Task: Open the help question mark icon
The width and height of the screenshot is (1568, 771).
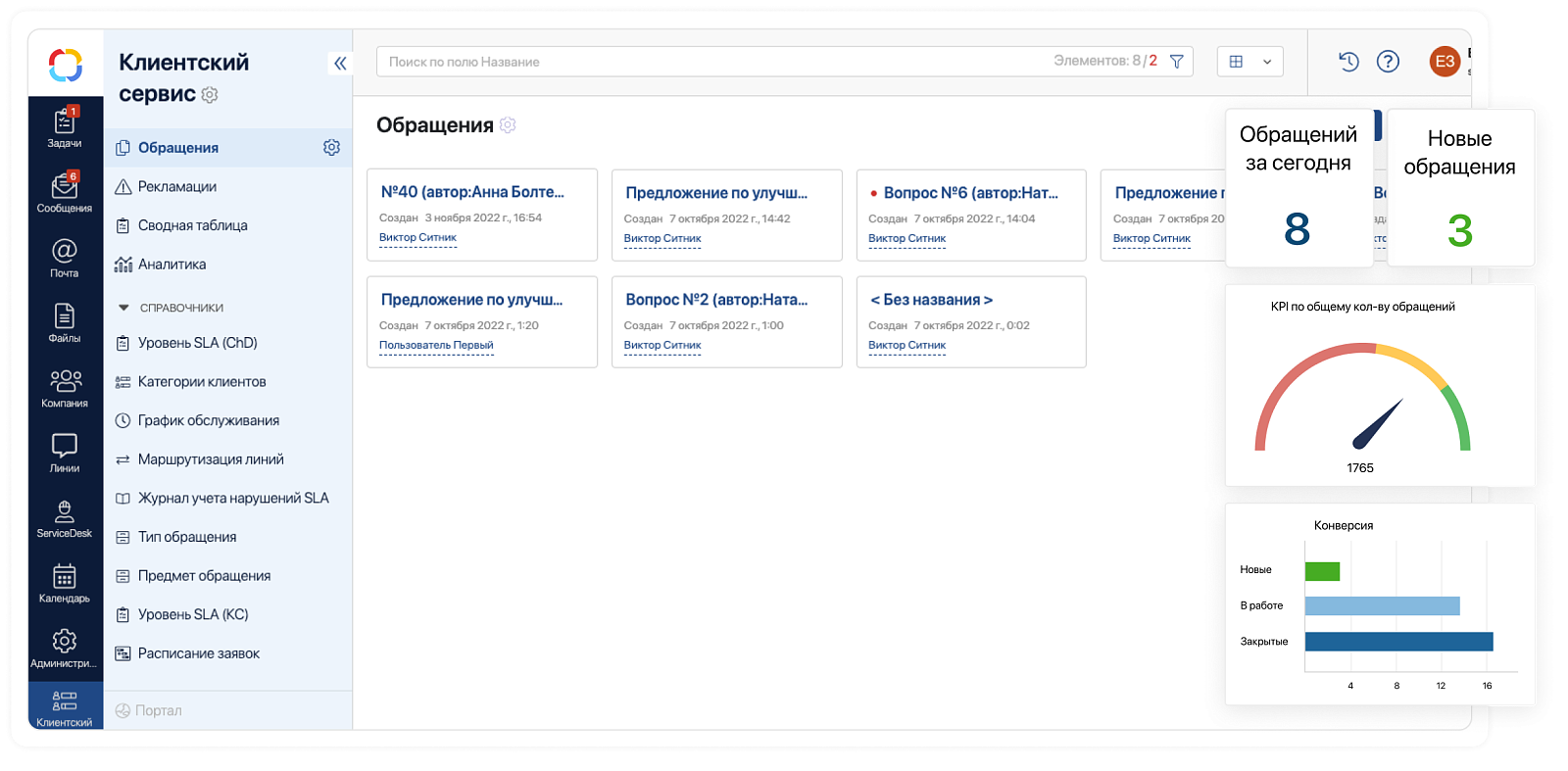Action: [x=1388, y=62]
